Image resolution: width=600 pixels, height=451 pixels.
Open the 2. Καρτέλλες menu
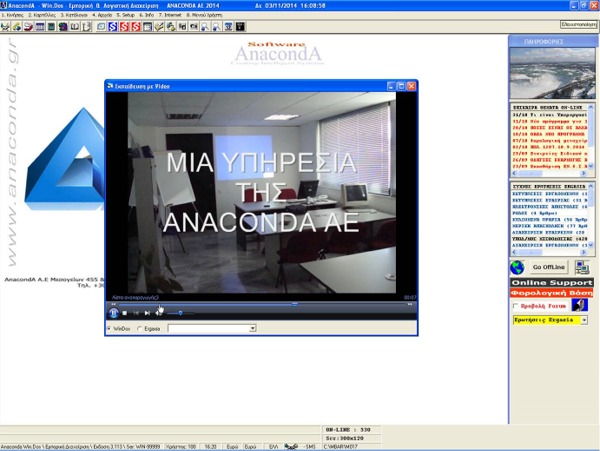[x=42, y=15]
